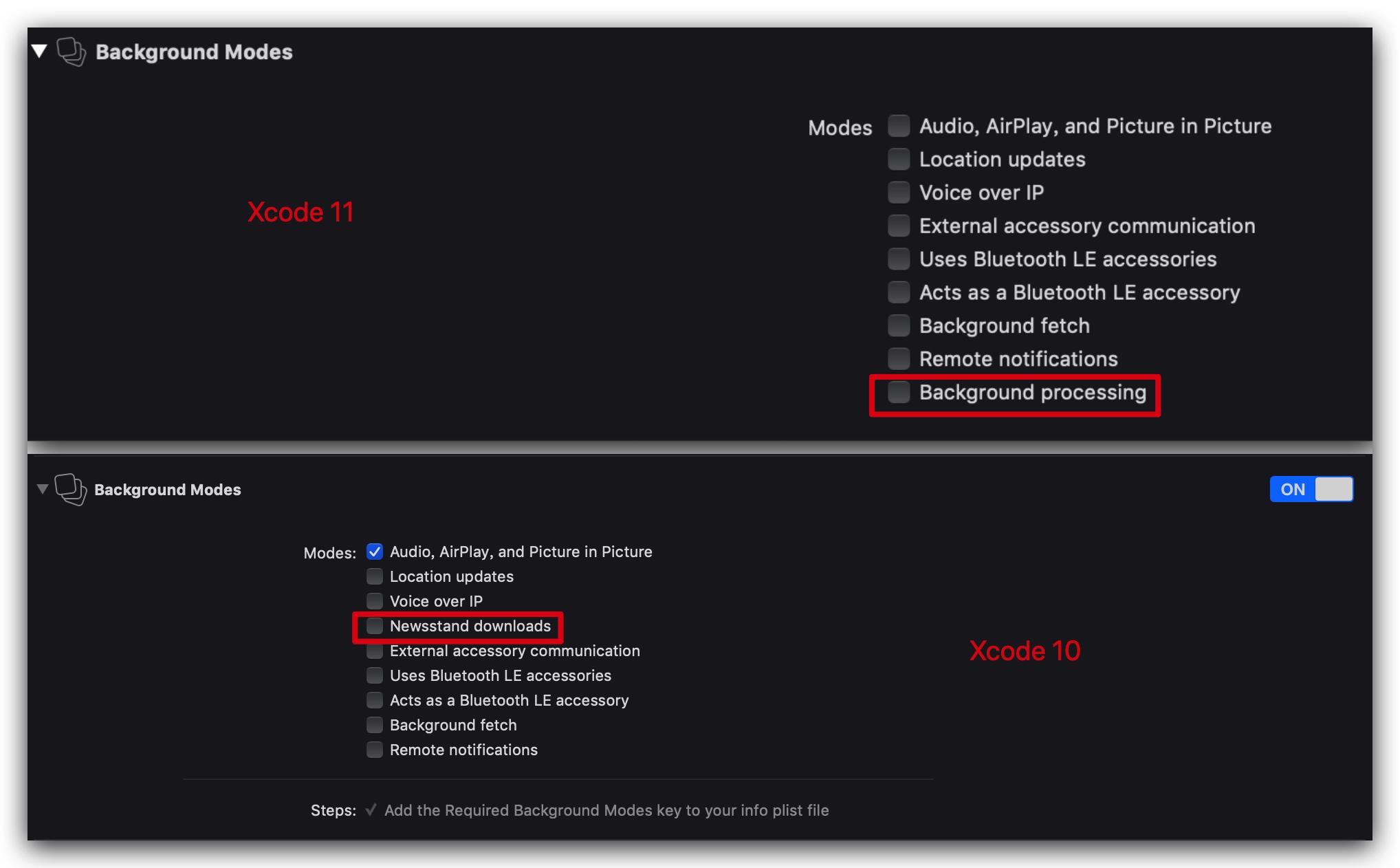Enable Background processing checkbox
1400x868 pixels.
[898, 392]
